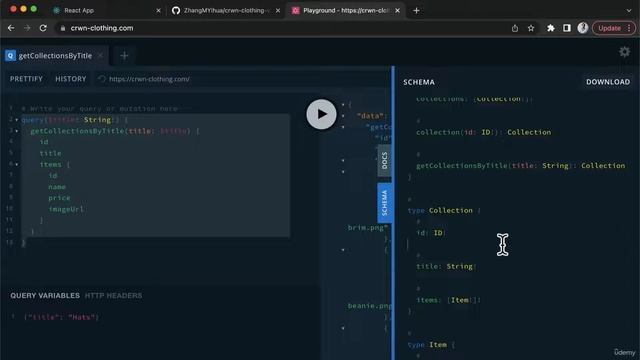Collapse the response root fold arrow
This screenshot has height=360, width=640.
(x=343, y=105)
